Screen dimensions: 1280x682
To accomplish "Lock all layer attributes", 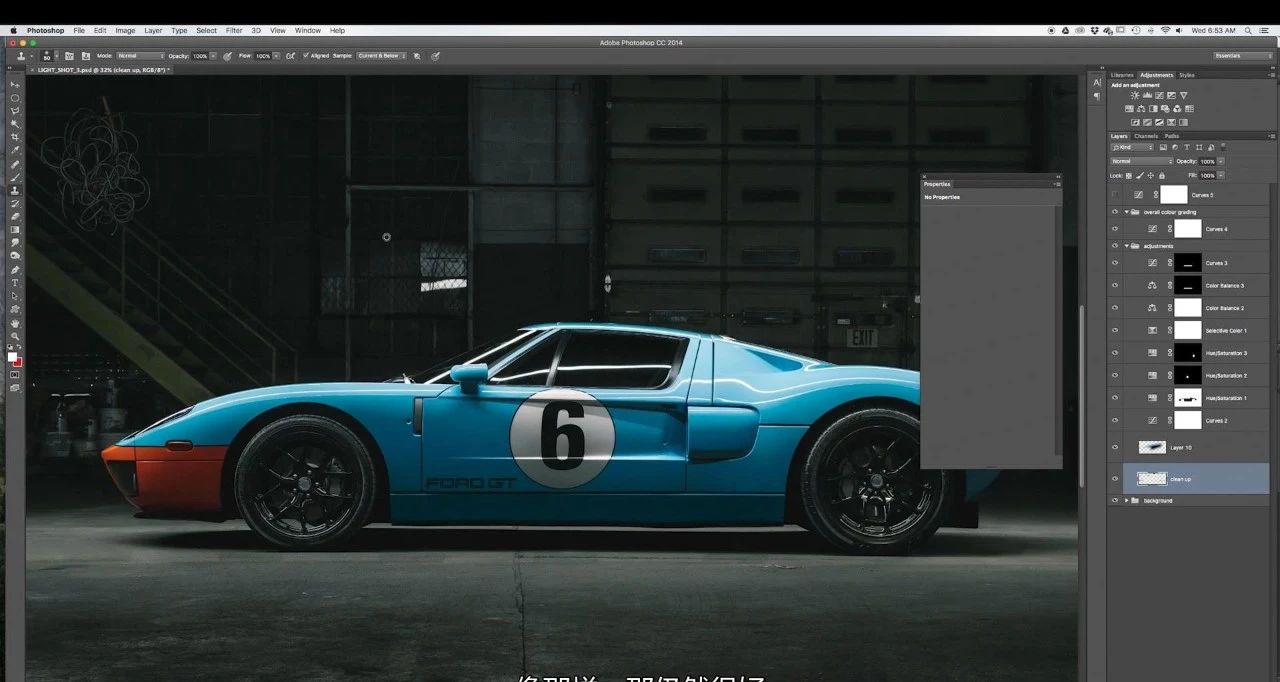I will 1162,175.
